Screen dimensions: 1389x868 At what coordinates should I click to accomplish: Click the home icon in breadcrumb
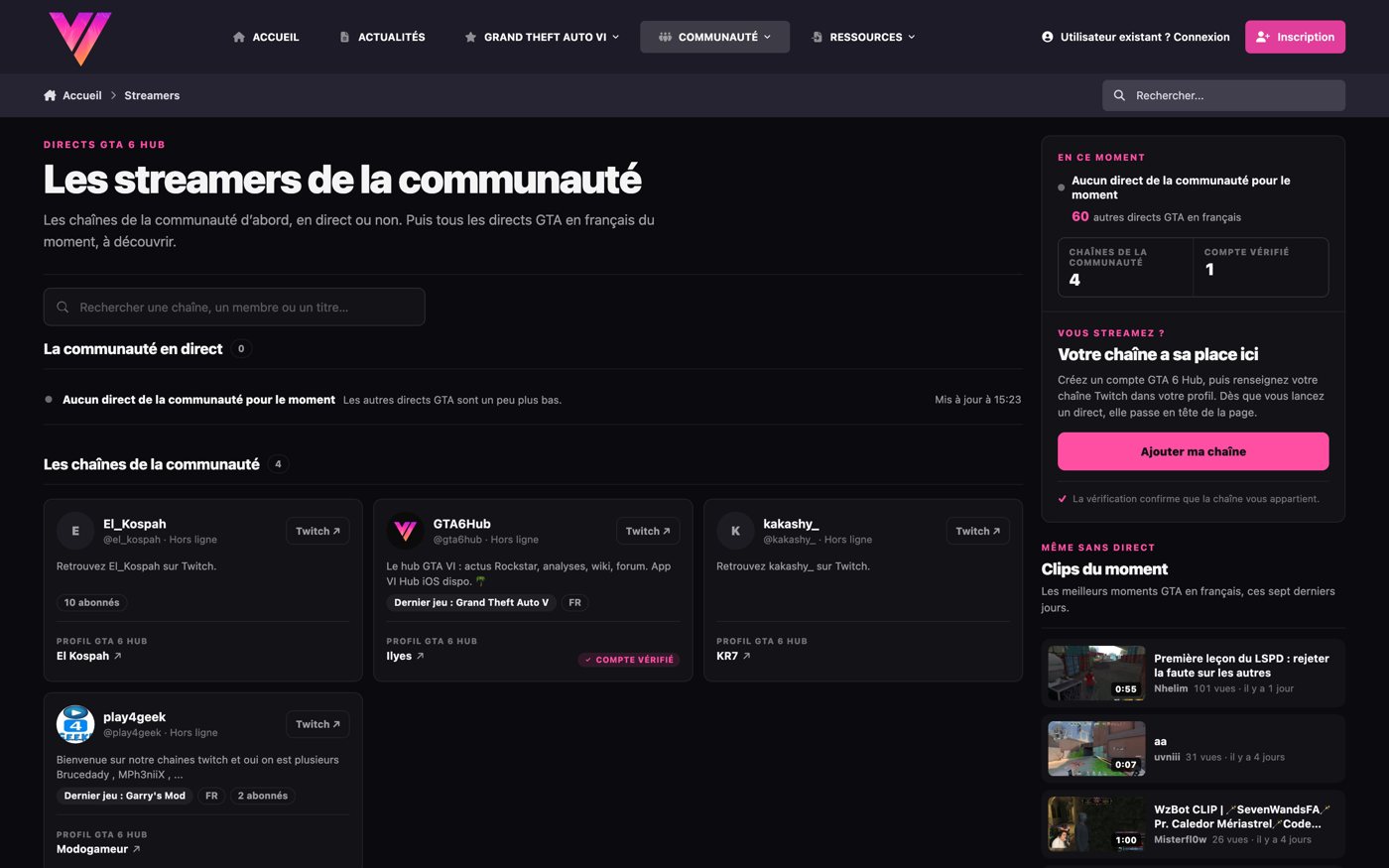point(50,95)
